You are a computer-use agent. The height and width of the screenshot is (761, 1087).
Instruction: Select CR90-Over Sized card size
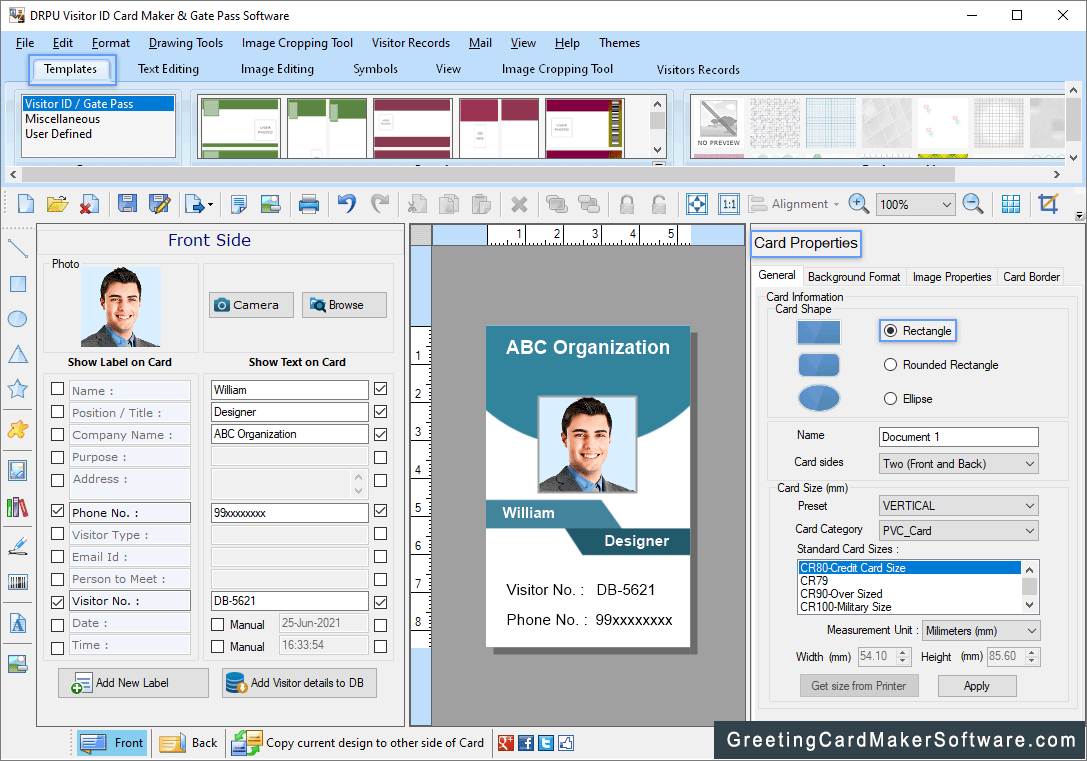pyautogui.click(x=841, y=594)
